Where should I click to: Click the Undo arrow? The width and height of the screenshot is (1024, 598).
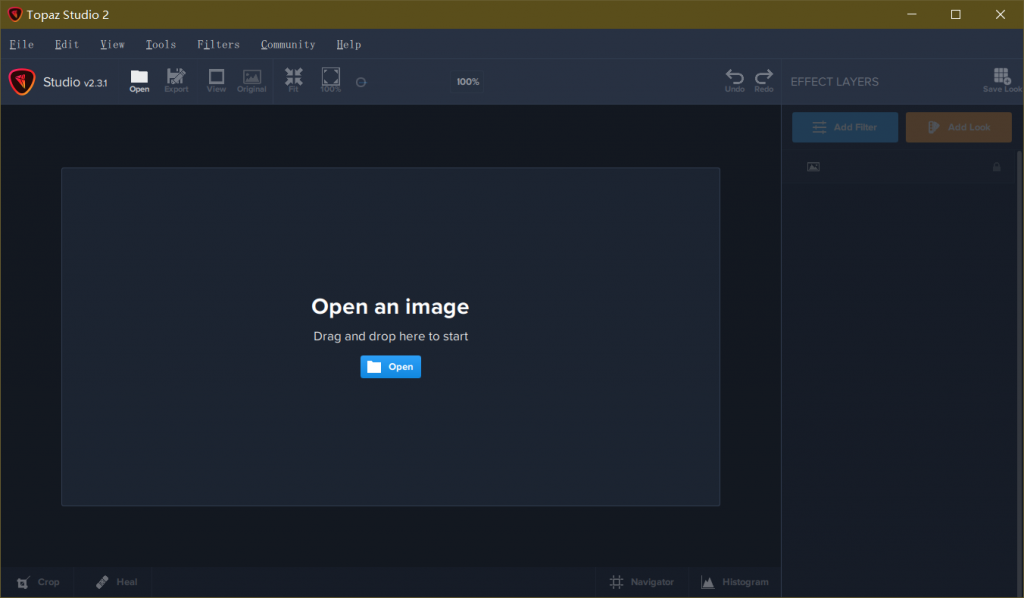[735, 77]
